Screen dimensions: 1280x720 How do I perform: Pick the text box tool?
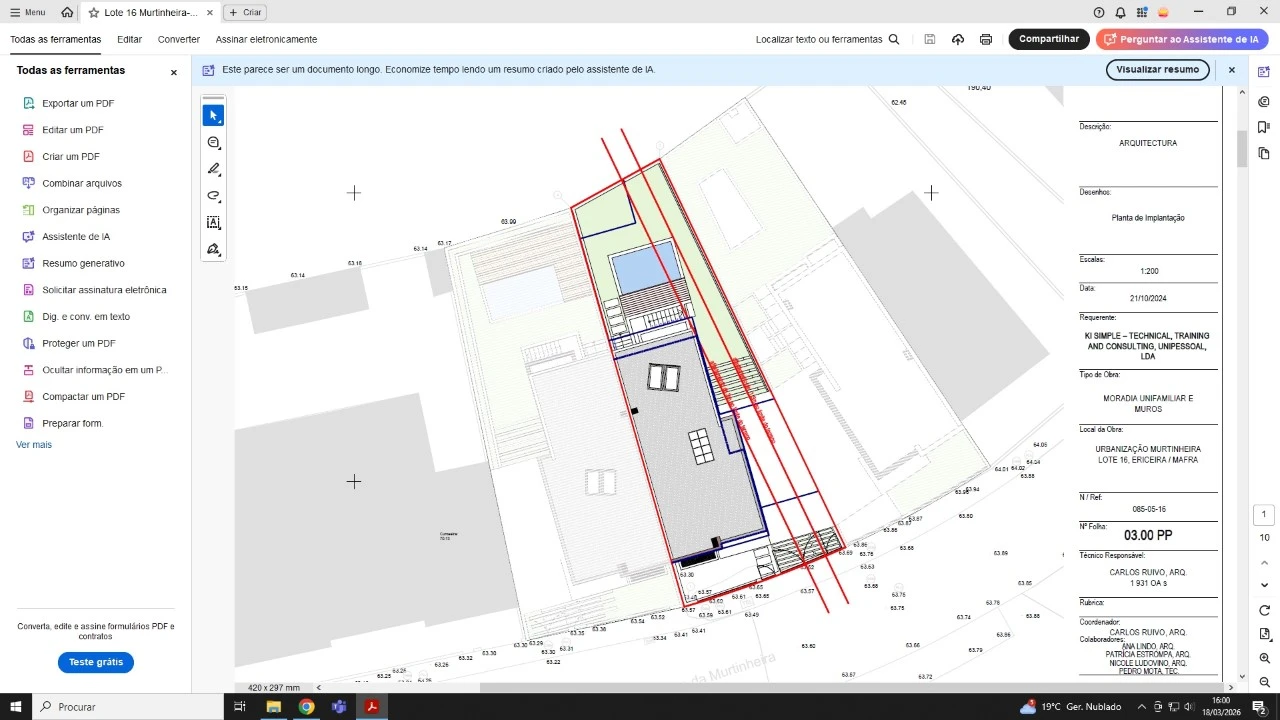pyautogui.click(x=213, y=223)
